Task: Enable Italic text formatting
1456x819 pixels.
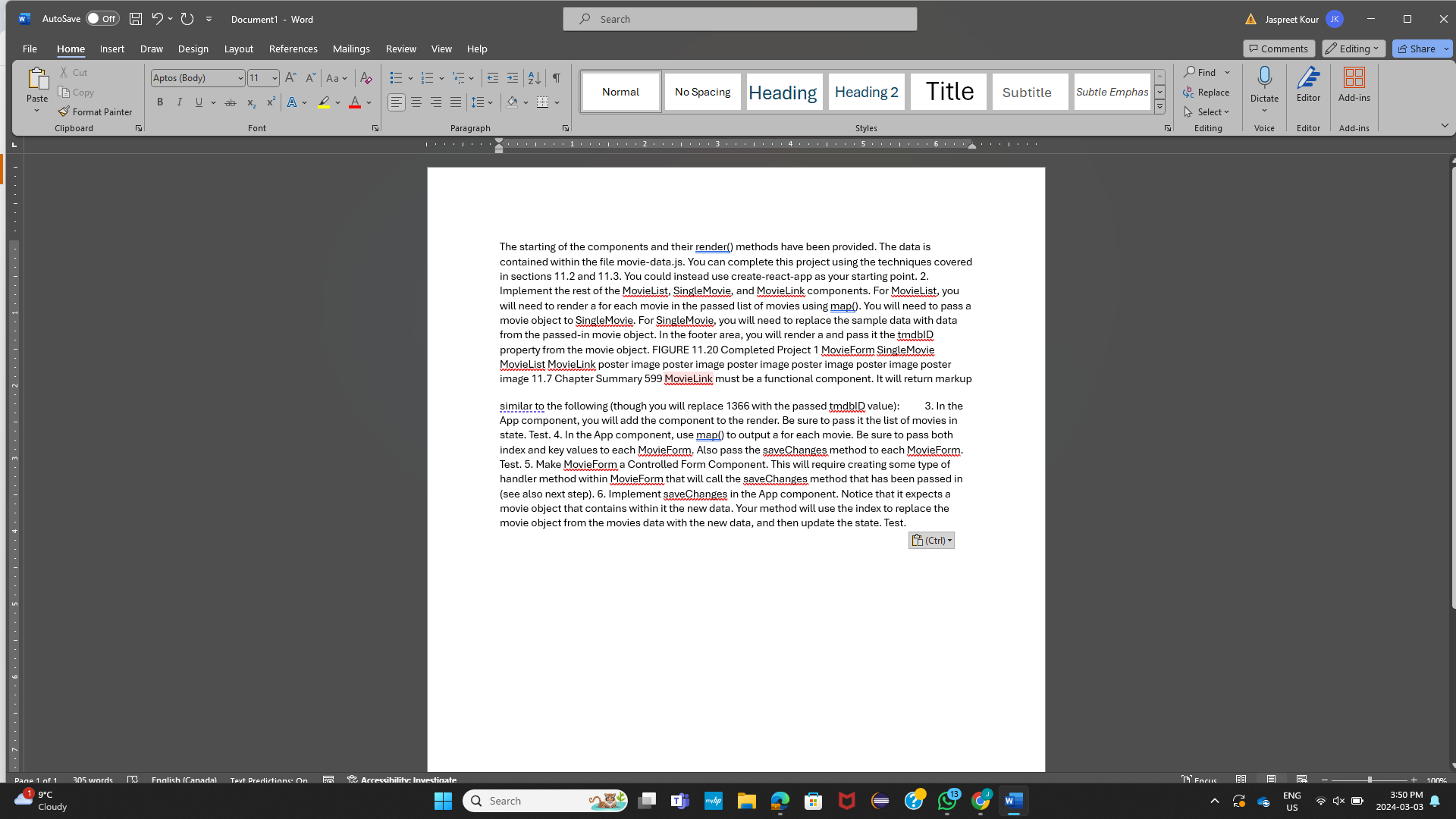Action: point(179,102)
